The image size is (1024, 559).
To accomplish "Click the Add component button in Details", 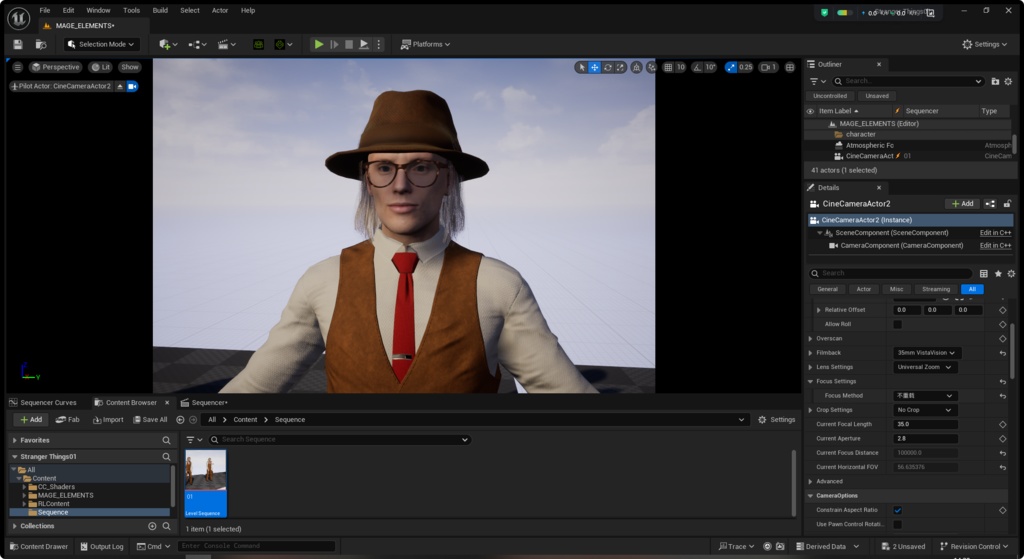I will point(963,204).
